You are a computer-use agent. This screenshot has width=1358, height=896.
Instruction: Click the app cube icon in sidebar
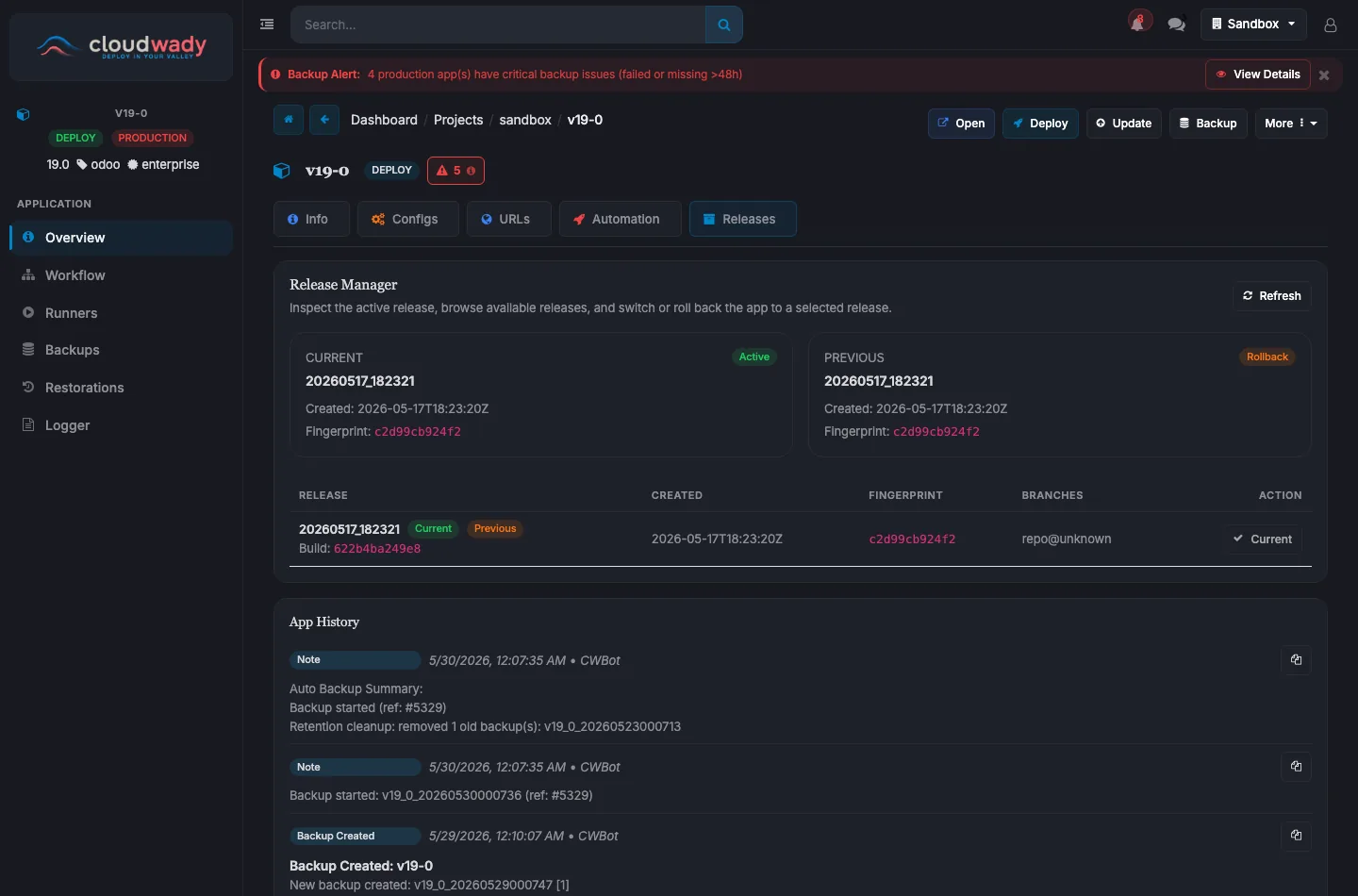click(x=24, y=114)
